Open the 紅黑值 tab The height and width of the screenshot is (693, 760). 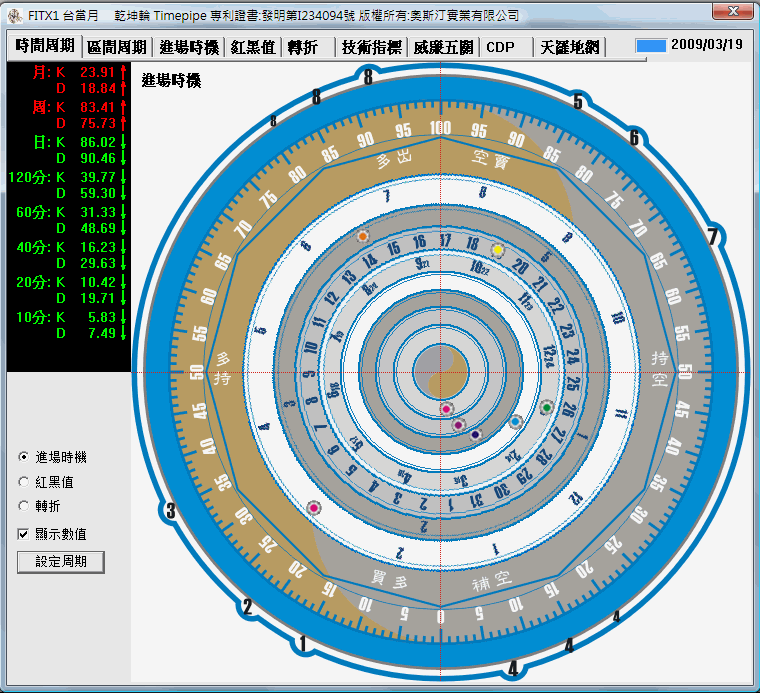coord(253,47)
